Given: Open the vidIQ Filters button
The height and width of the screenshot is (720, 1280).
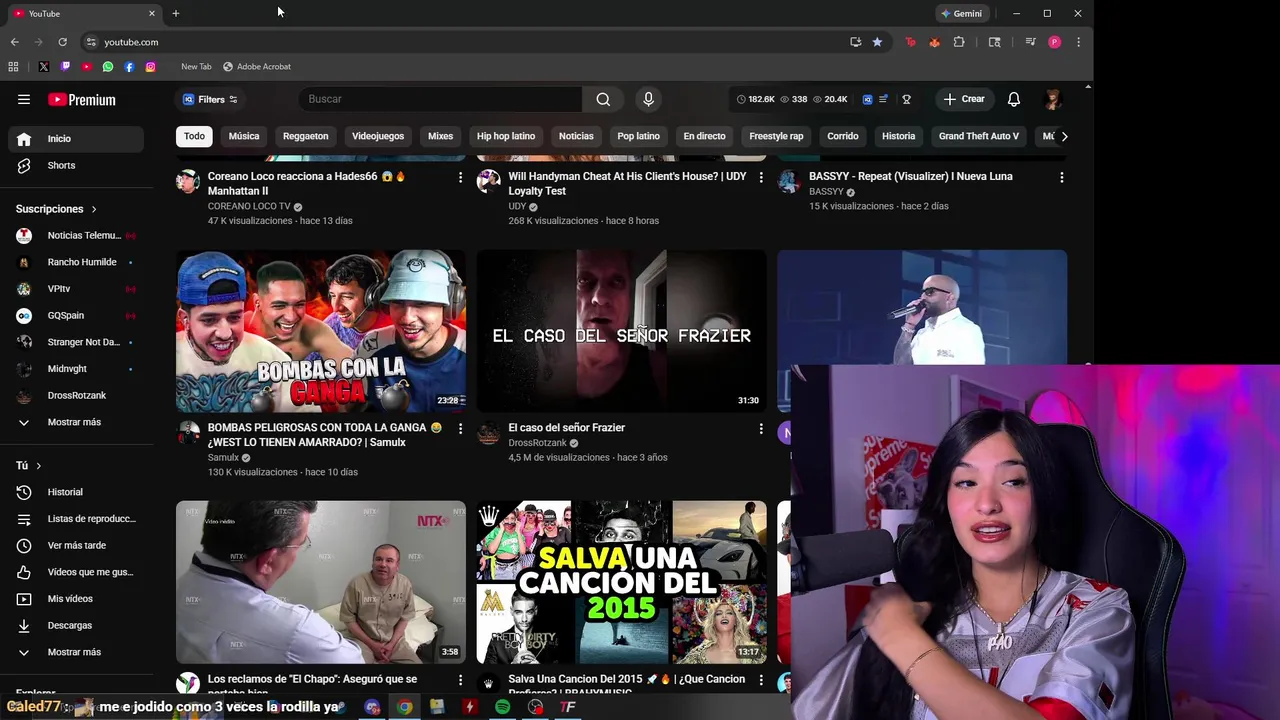Looking at the screenshot, I should pyautogui.click(x=210, y=99).
